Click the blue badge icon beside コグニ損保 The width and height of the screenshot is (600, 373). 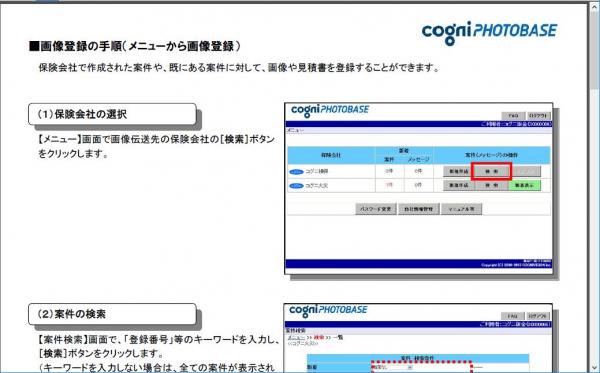pyautogui.click(x=296, y=172)
